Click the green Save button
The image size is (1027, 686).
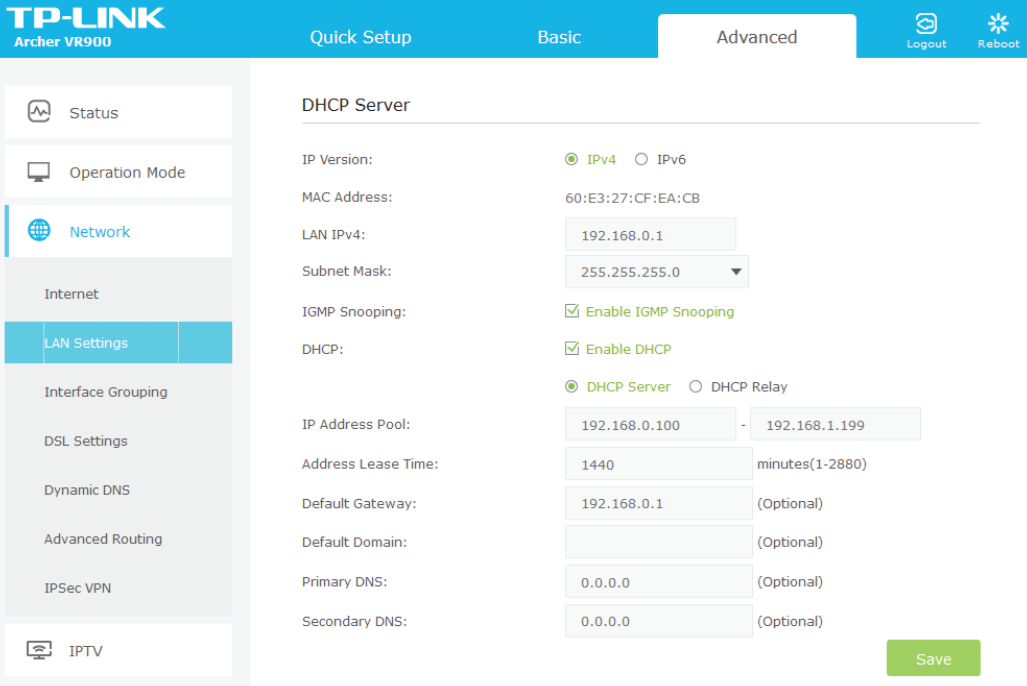933,658
